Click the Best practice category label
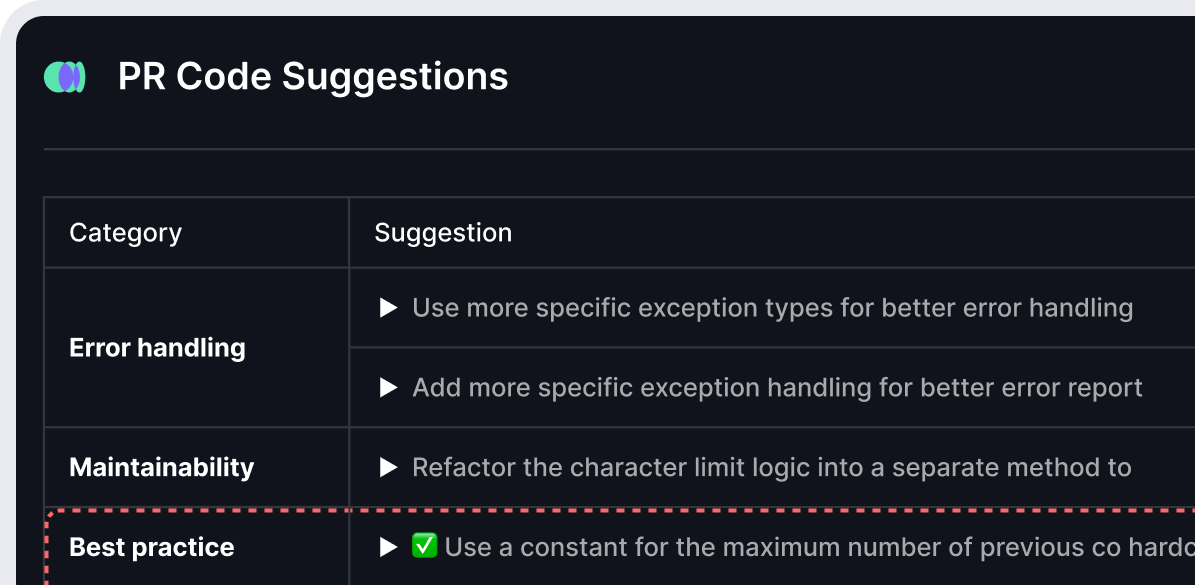Image resolution: width=1195 pixels, height=585 pixels. (x=151, y=547)
